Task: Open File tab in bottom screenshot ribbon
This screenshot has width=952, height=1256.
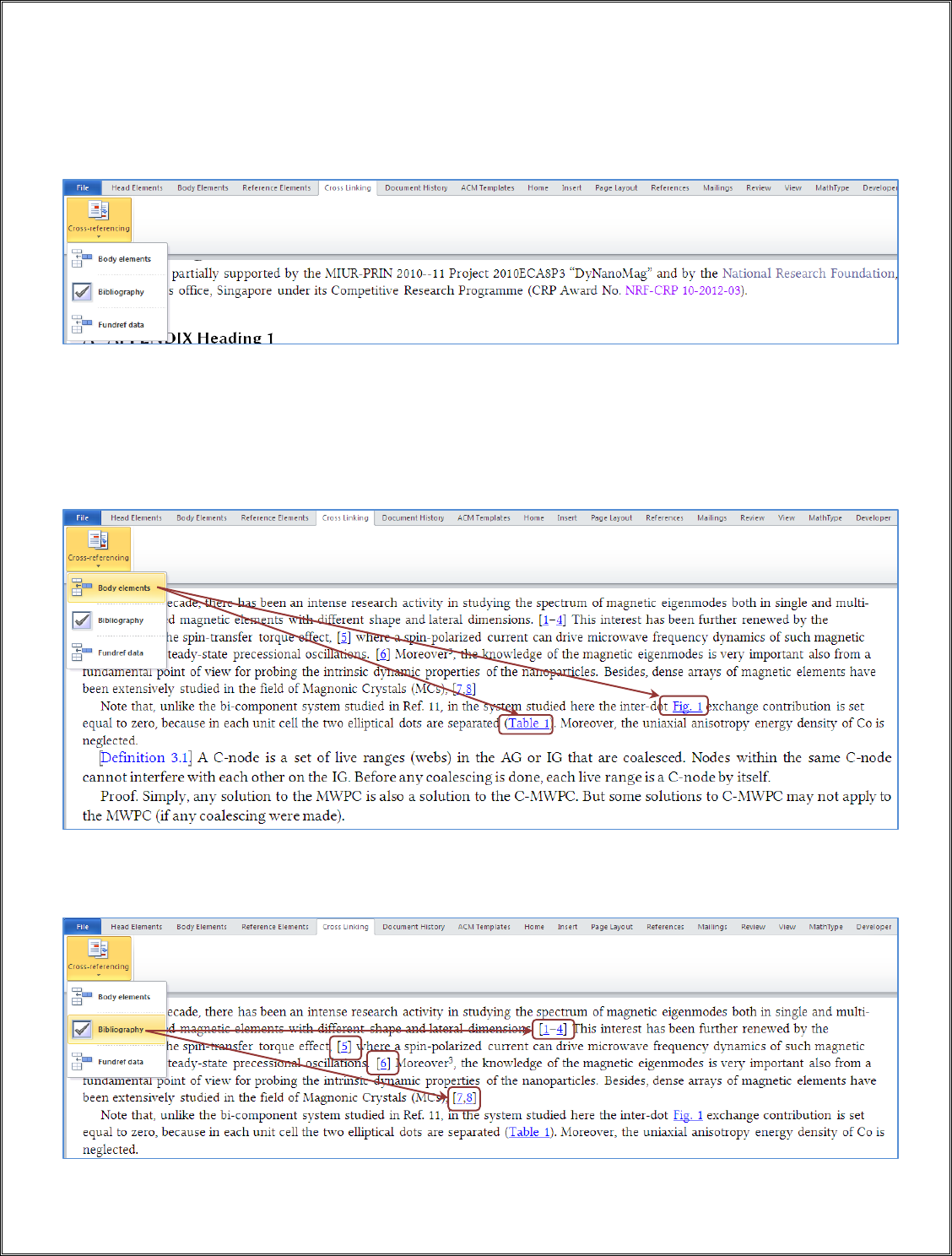Action: [x=83, y=927]
